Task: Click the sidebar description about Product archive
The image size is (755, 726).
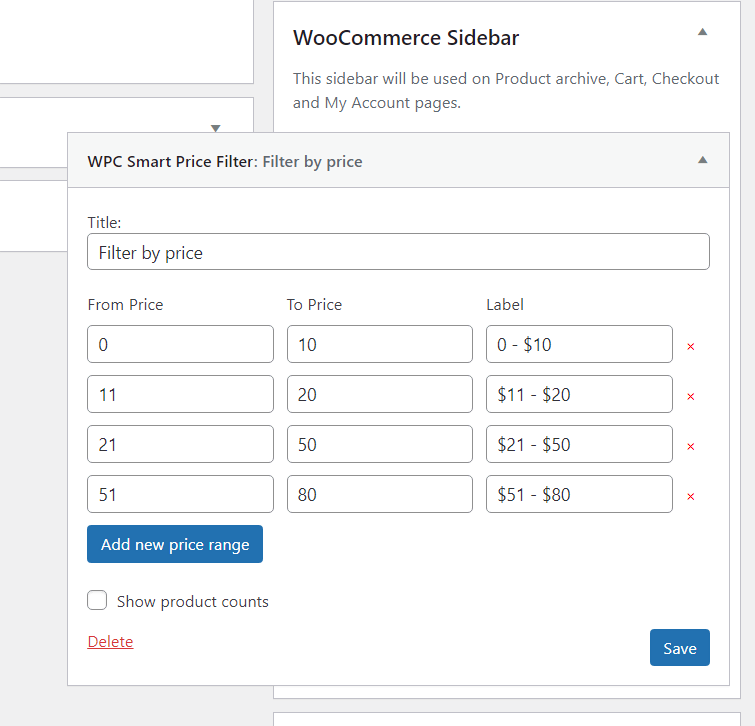Action: pyautogui.click(x=506, y=91)
